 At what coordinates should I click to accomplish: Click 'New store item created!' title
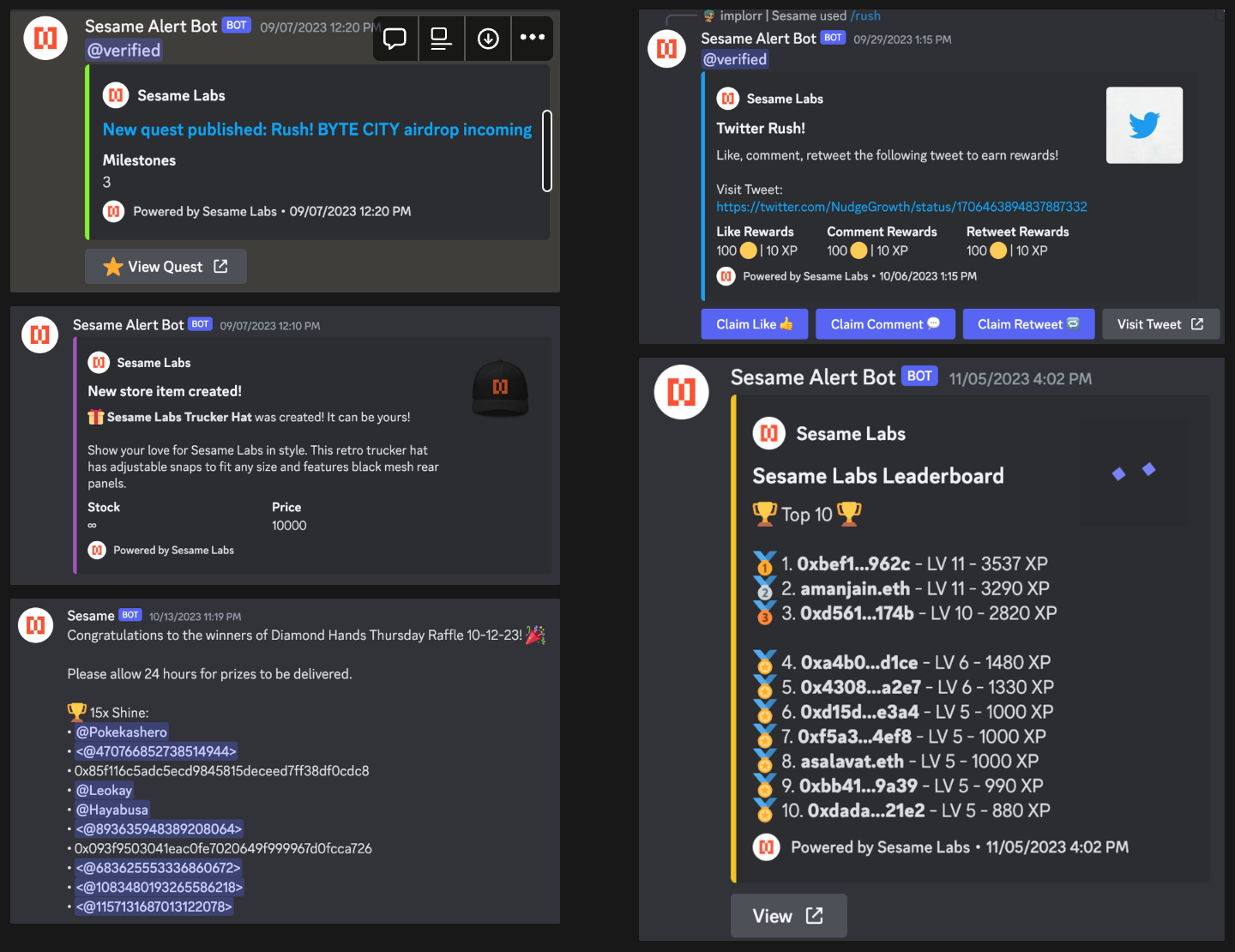pyautogui.click(x=165, y=391)
